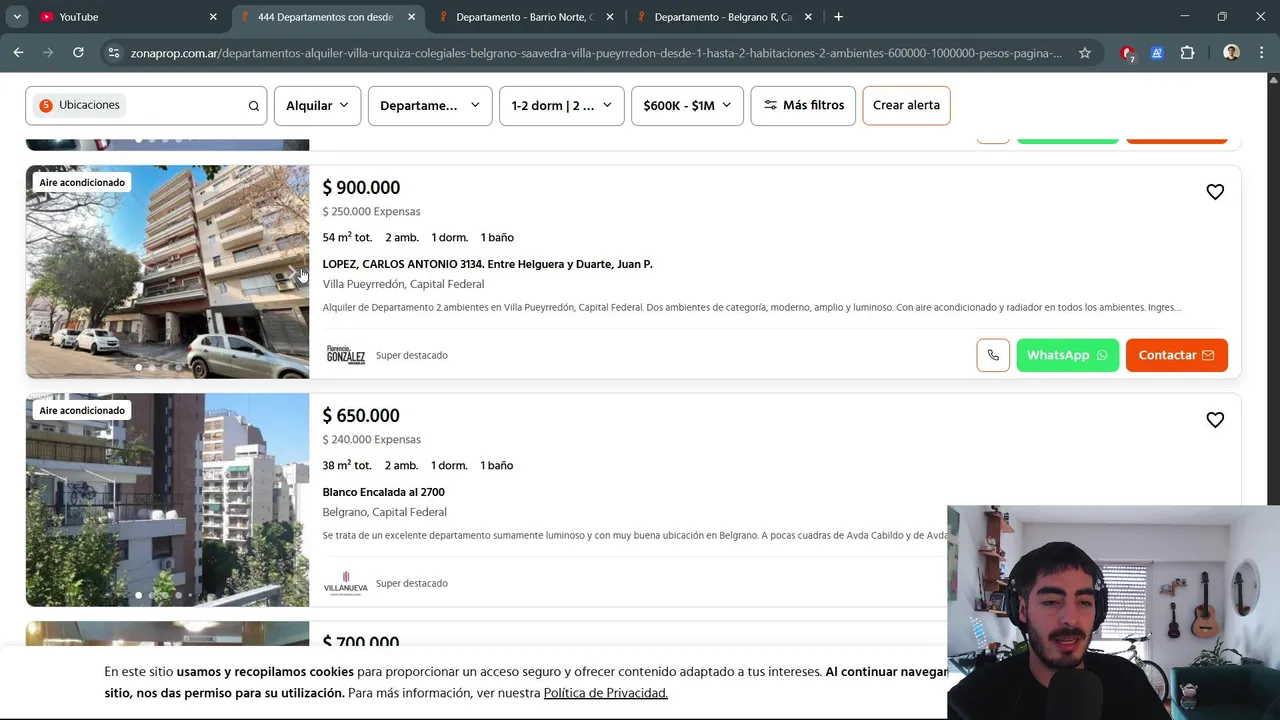Screen dimensions: 1280x720
Task: Click the phone button on Lopez Carlos Antonio listing
Action: coord(993,355)
